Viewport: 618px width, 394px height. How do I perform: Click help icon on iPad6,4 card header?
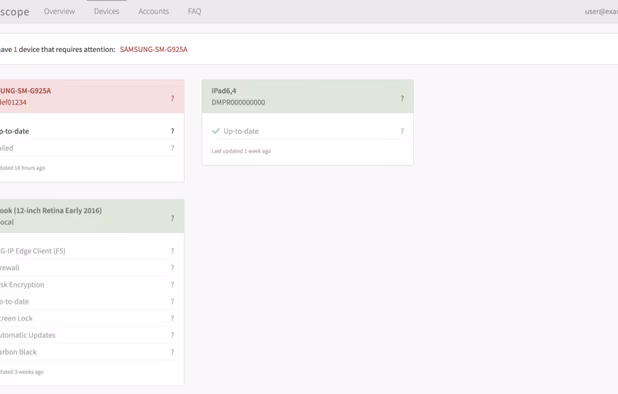click(x=402, y=98)
